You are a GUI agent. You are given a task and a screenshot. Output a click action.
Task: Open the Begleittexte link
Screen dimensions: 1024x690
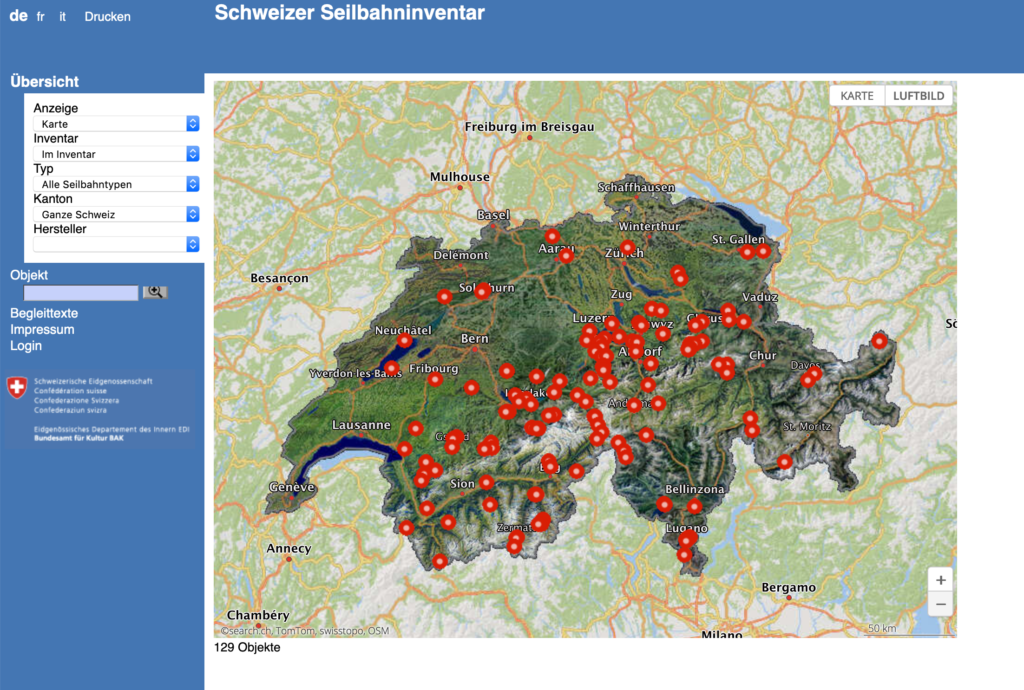[x=44, y=313]
